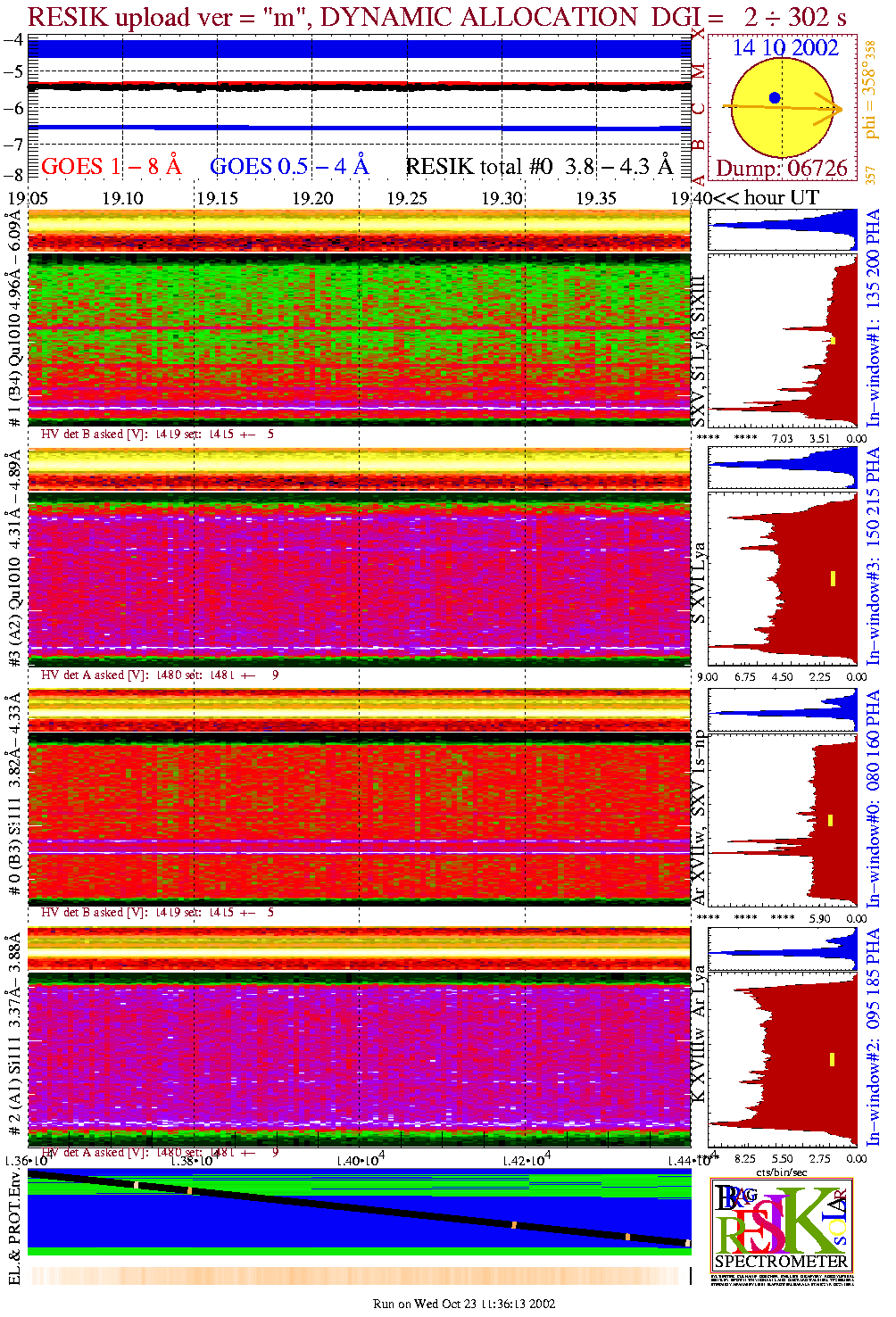Click the date 14 10 2002 above the solar disk
Viewport: 896px width, 1317px height.
pos(785,48)
